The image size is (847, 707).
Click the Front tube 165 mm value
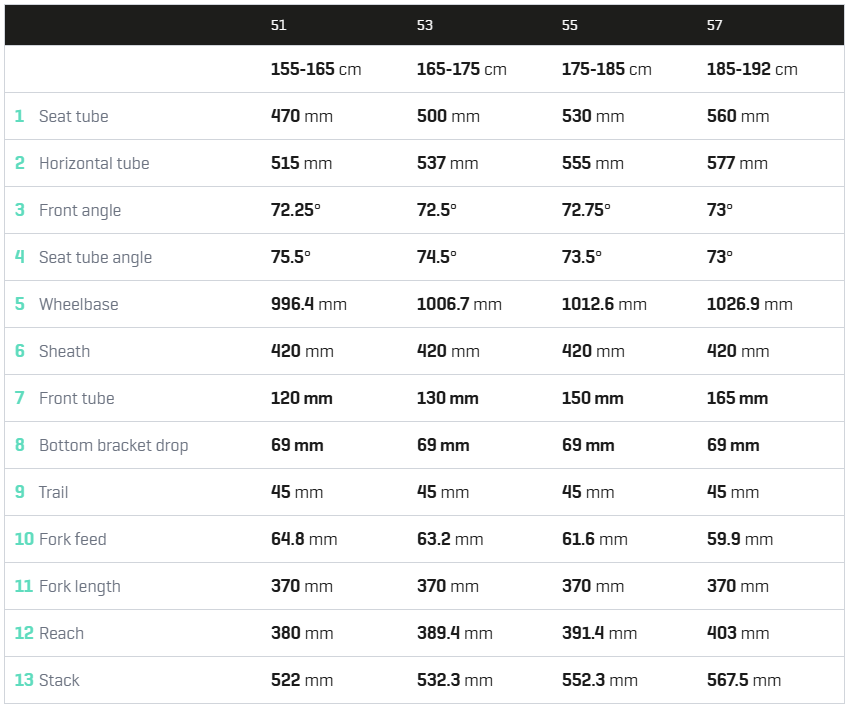click(x=737, y=398)
